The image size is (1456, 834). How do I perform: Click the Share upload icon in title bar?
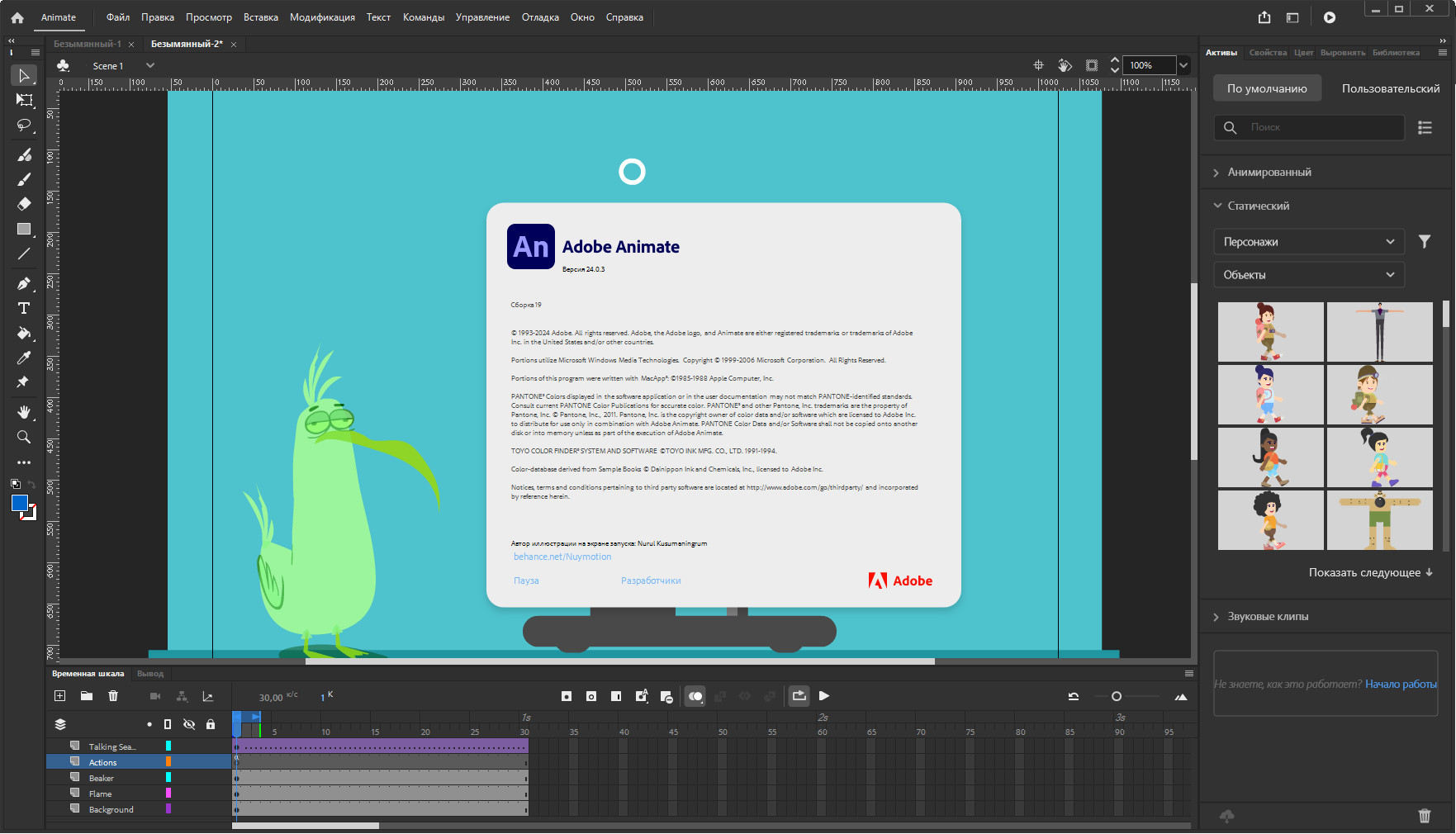point(1264,17)
